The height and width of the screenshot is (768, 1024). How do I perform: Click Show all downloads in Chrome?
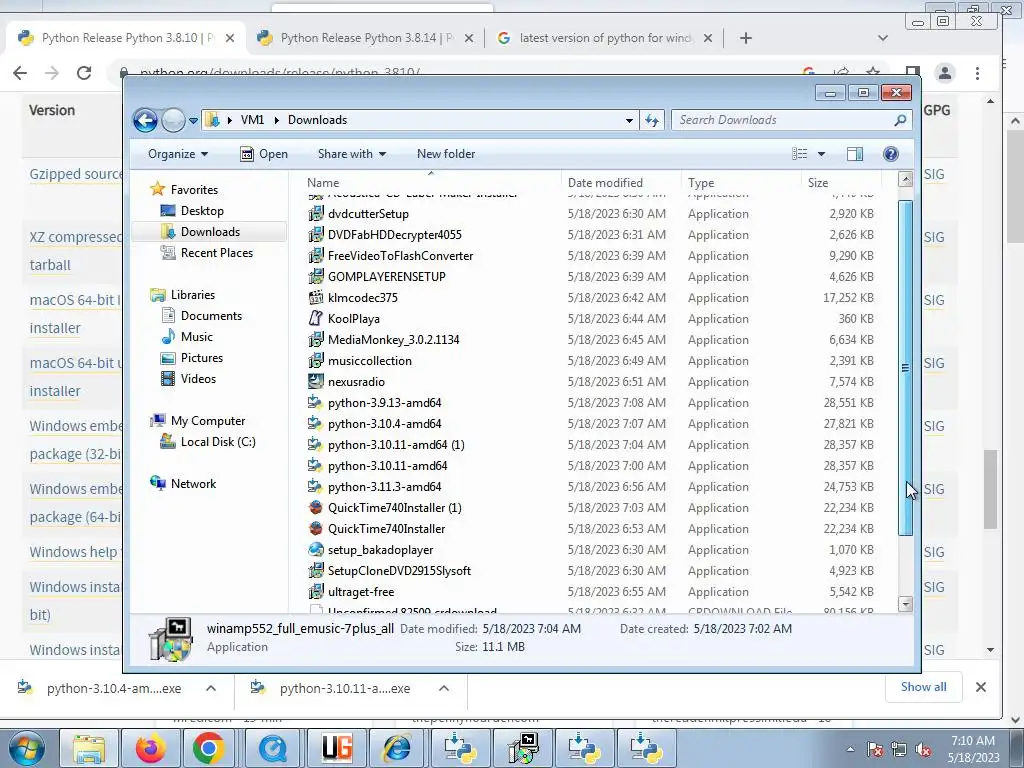click(923, 687)
